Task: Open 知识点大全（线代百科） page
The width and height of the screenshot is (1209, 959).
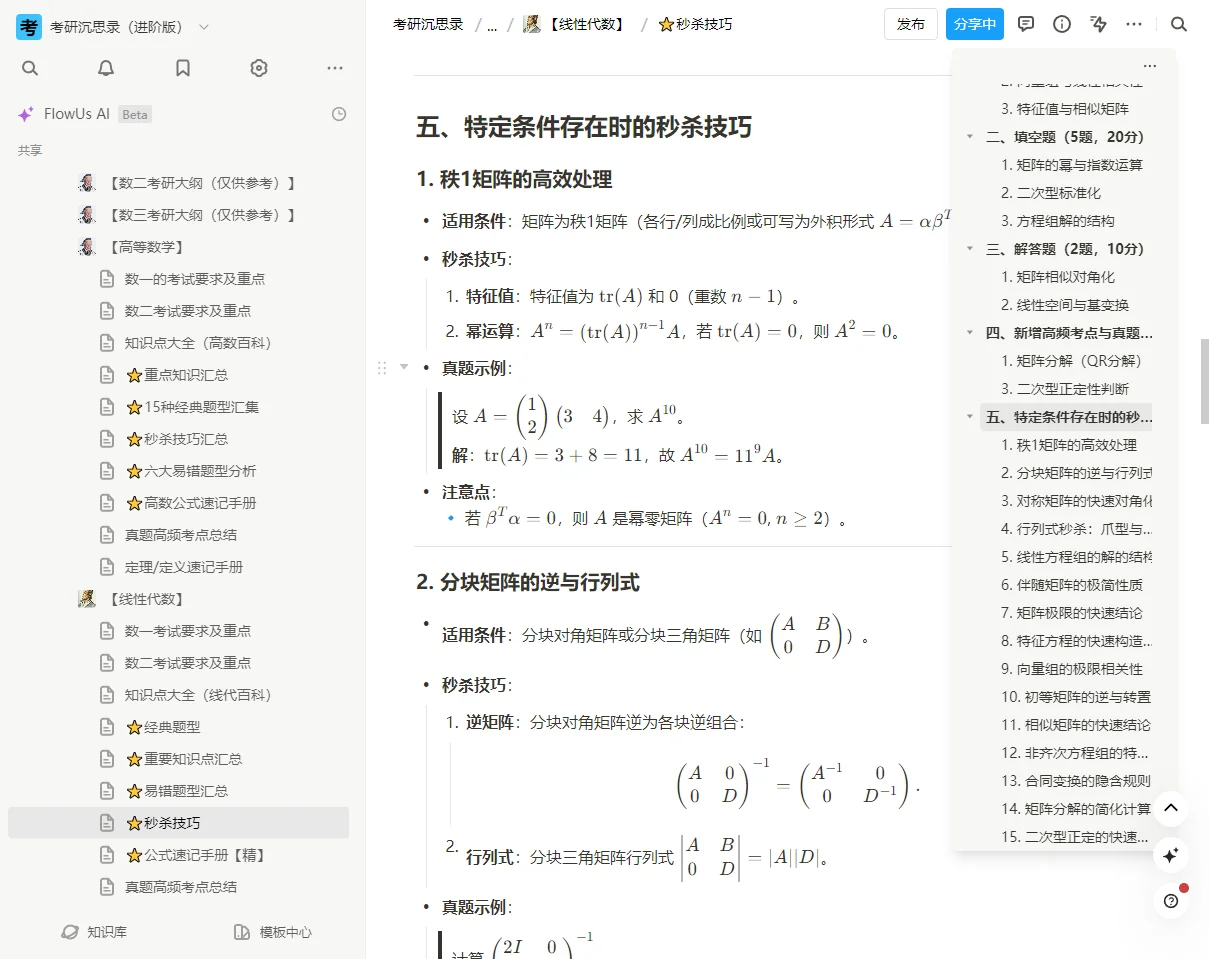Action: click(x=198, y=695)
